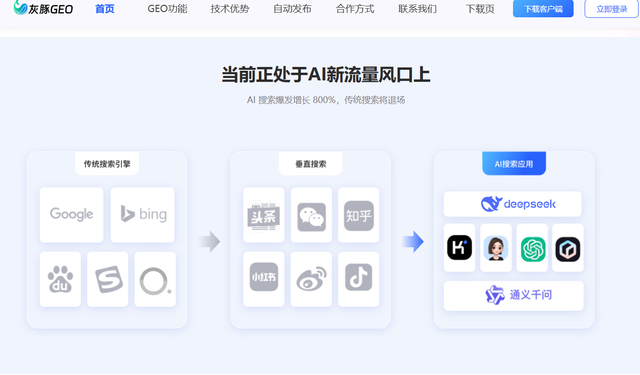
Task: Click the avatar girl AI icon
Action: pos(496,248)
